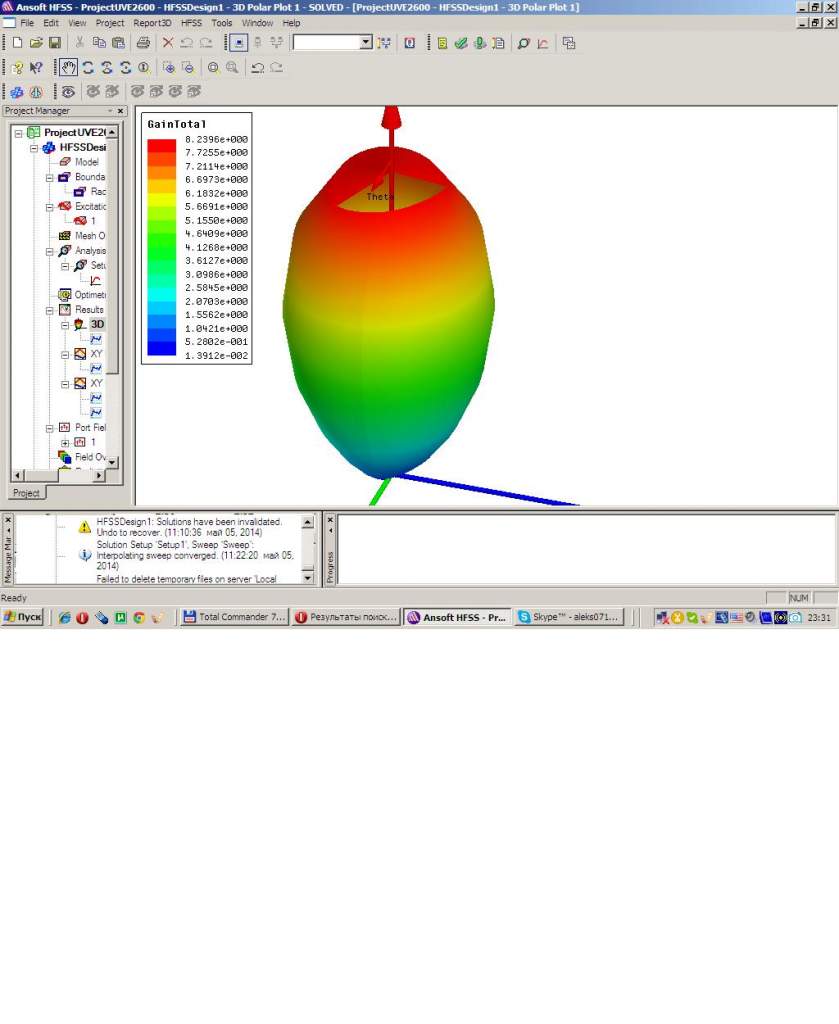Open the Edit menu
Viewport: 839px width, 1024px height.
[51, 23]
